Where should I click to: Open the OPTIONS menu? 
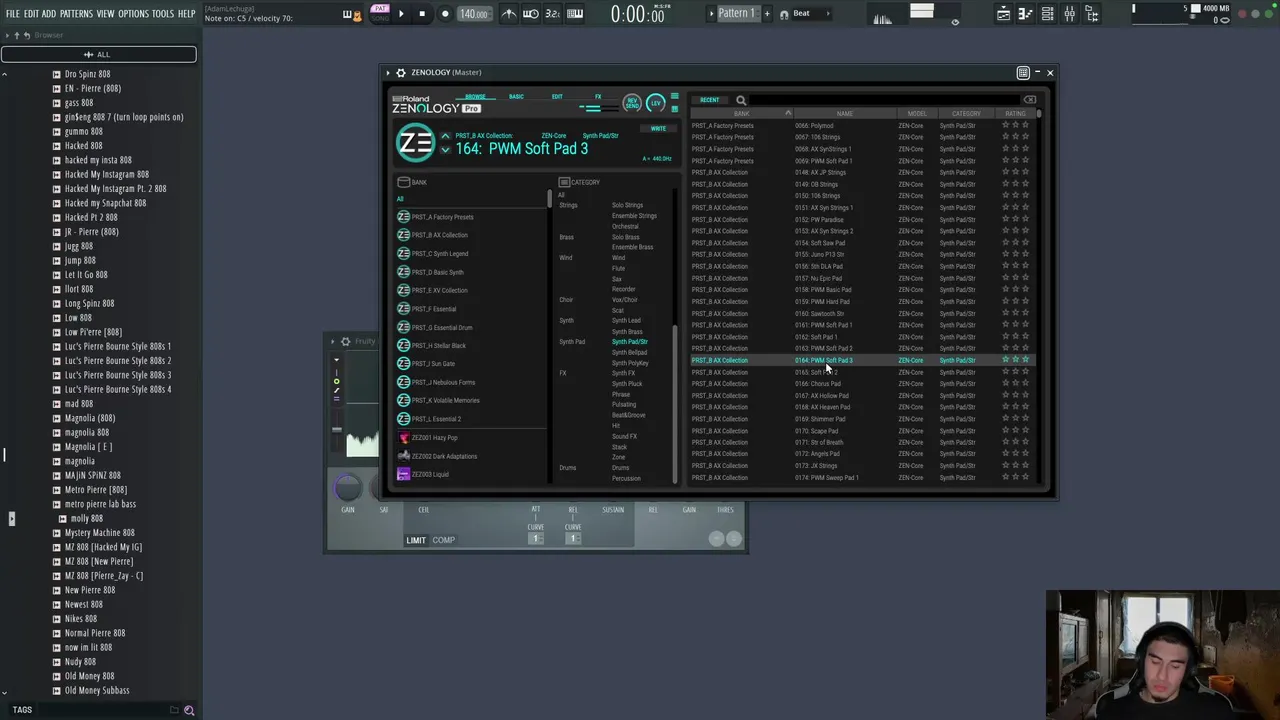[133, 14]
